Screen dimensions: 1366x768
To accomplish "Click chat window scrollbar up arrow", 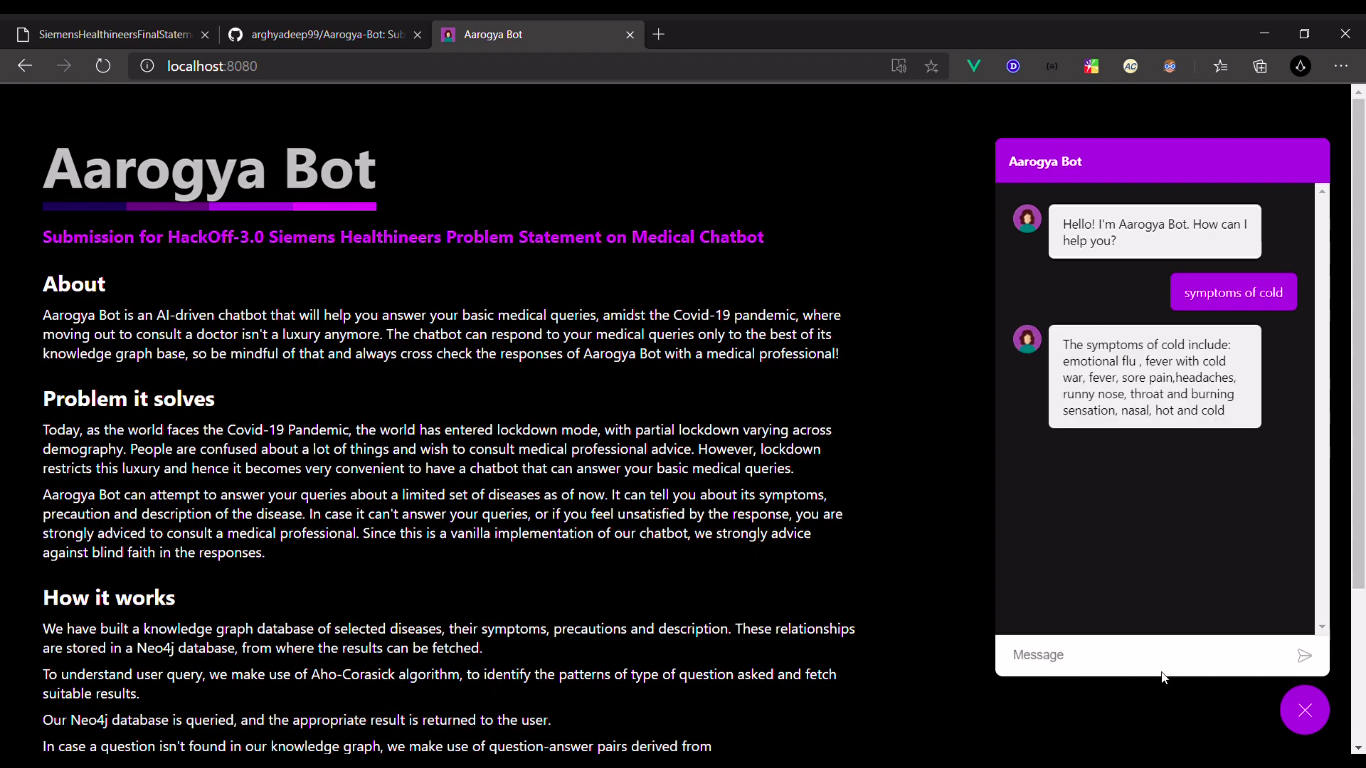I will [x=1322, y=190].
